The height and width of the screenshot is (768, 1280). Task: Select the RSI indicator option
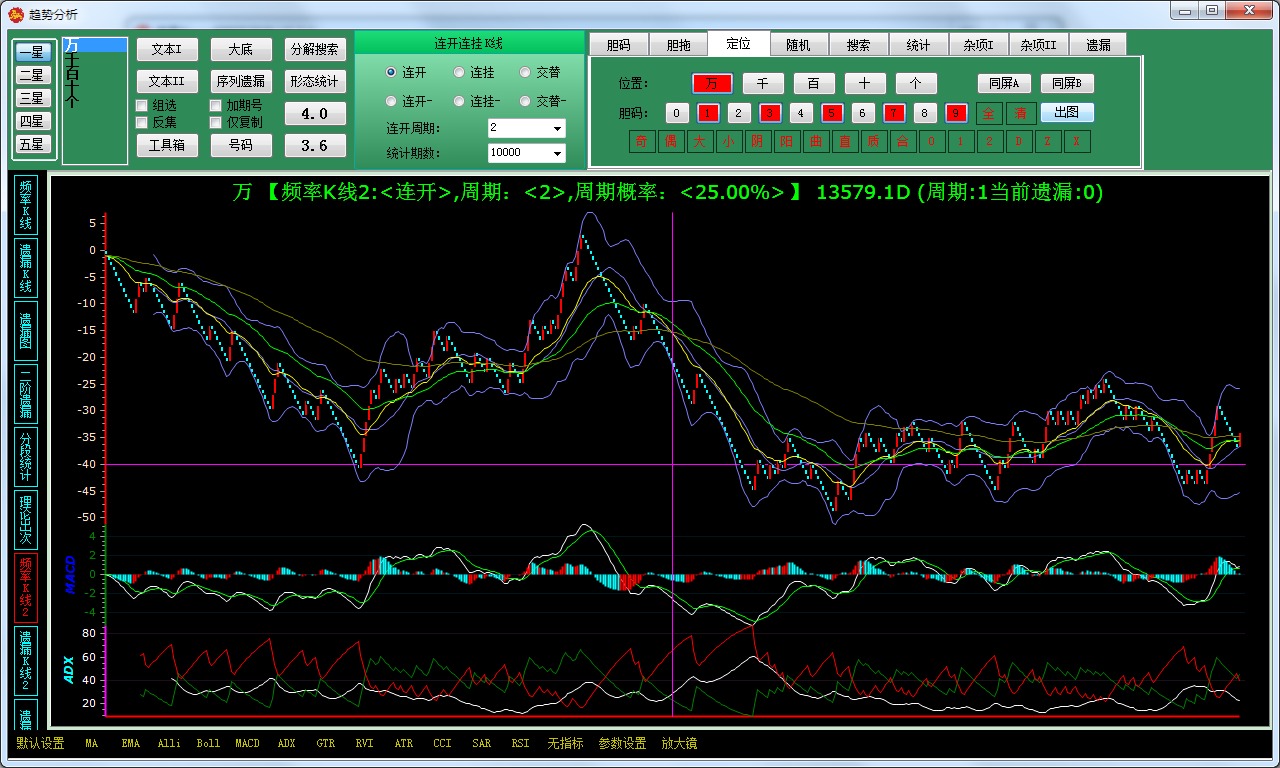coord(520,744)
